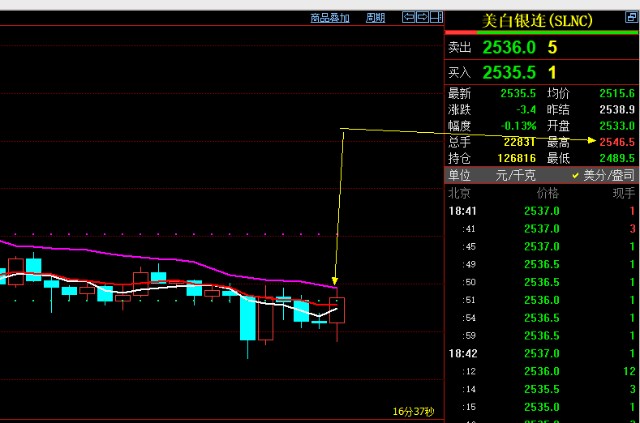Click the red-green buy/sell ratio bar
The width and height of the screenshot is (640, 423).
[x=540, y=32]
